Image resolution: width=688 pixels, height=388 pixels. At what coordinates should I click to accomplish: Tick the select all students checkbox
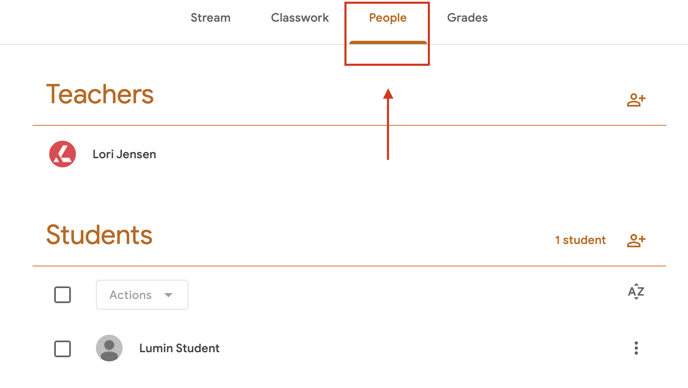click(62, 295)
